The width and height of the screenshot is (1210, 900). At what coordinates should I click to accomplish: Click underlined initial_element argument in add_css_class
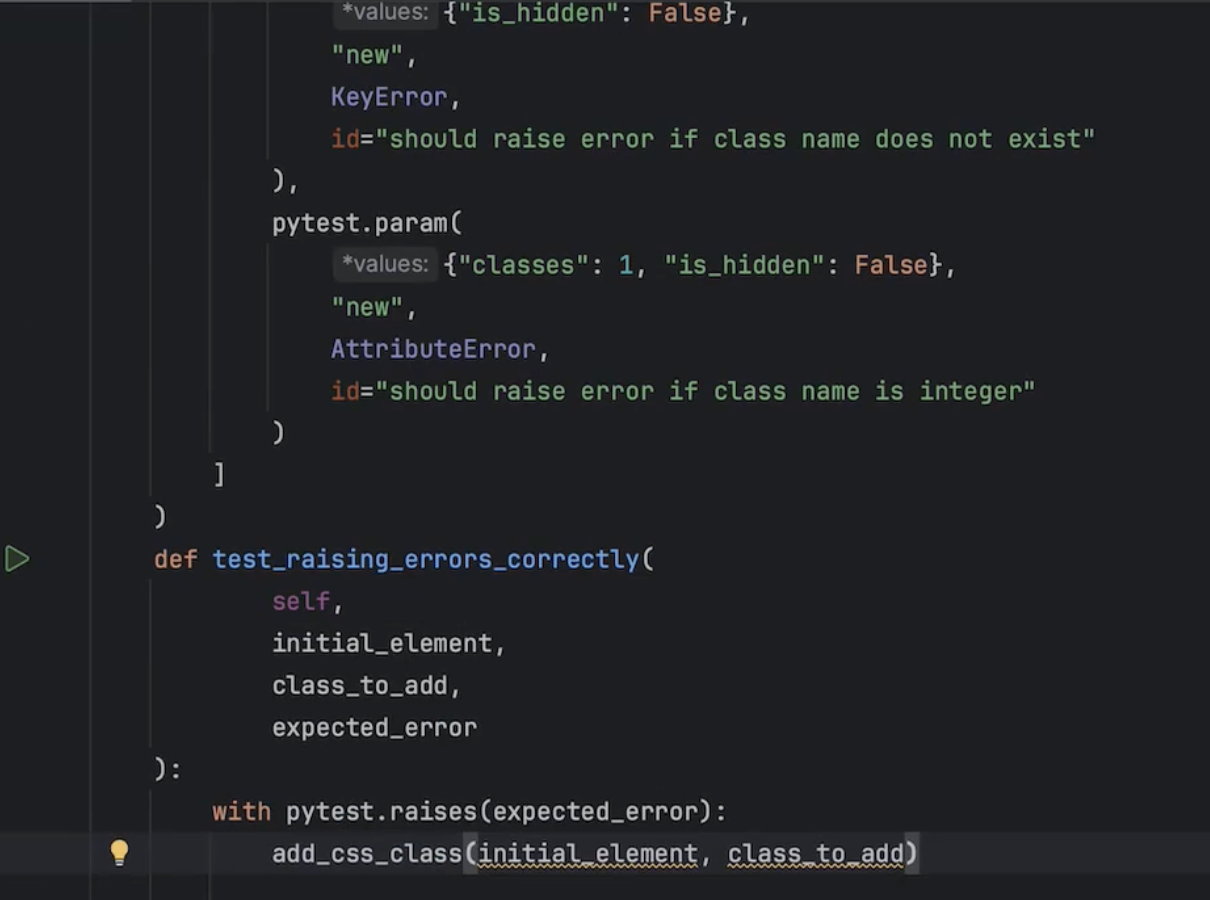pos(587,854)
